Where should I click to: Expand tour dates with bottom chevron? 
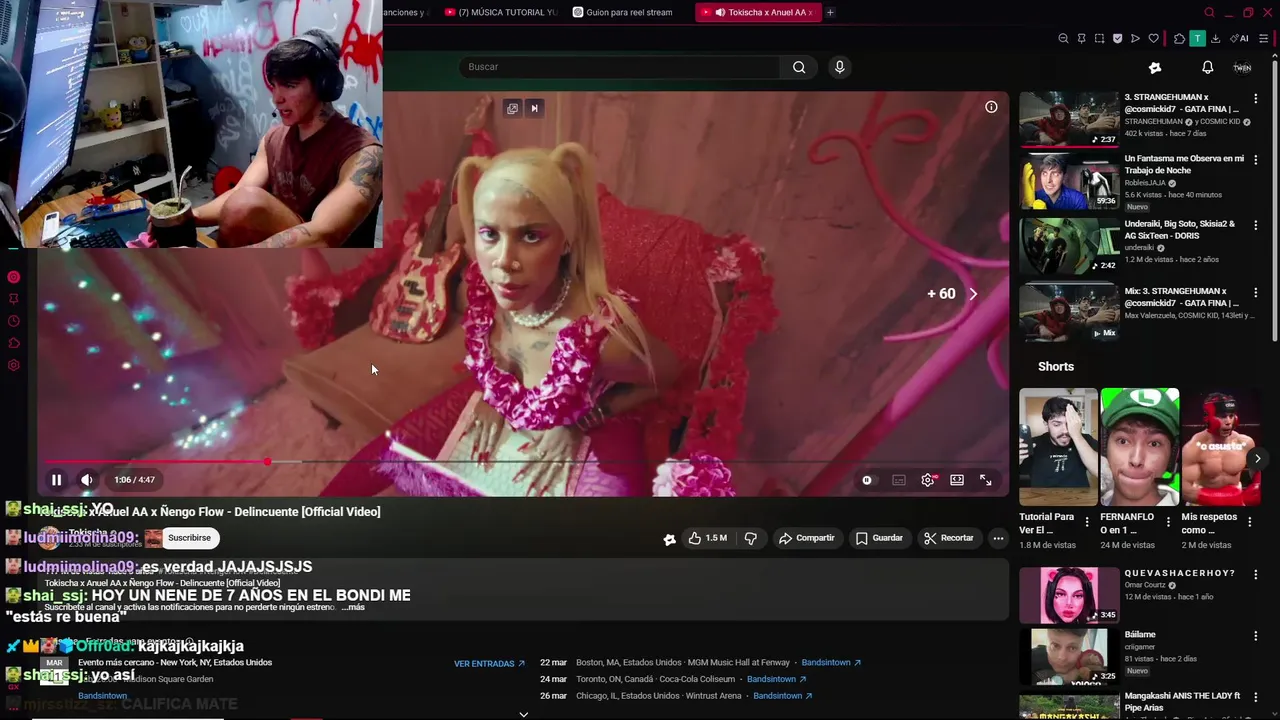[523, 714]
